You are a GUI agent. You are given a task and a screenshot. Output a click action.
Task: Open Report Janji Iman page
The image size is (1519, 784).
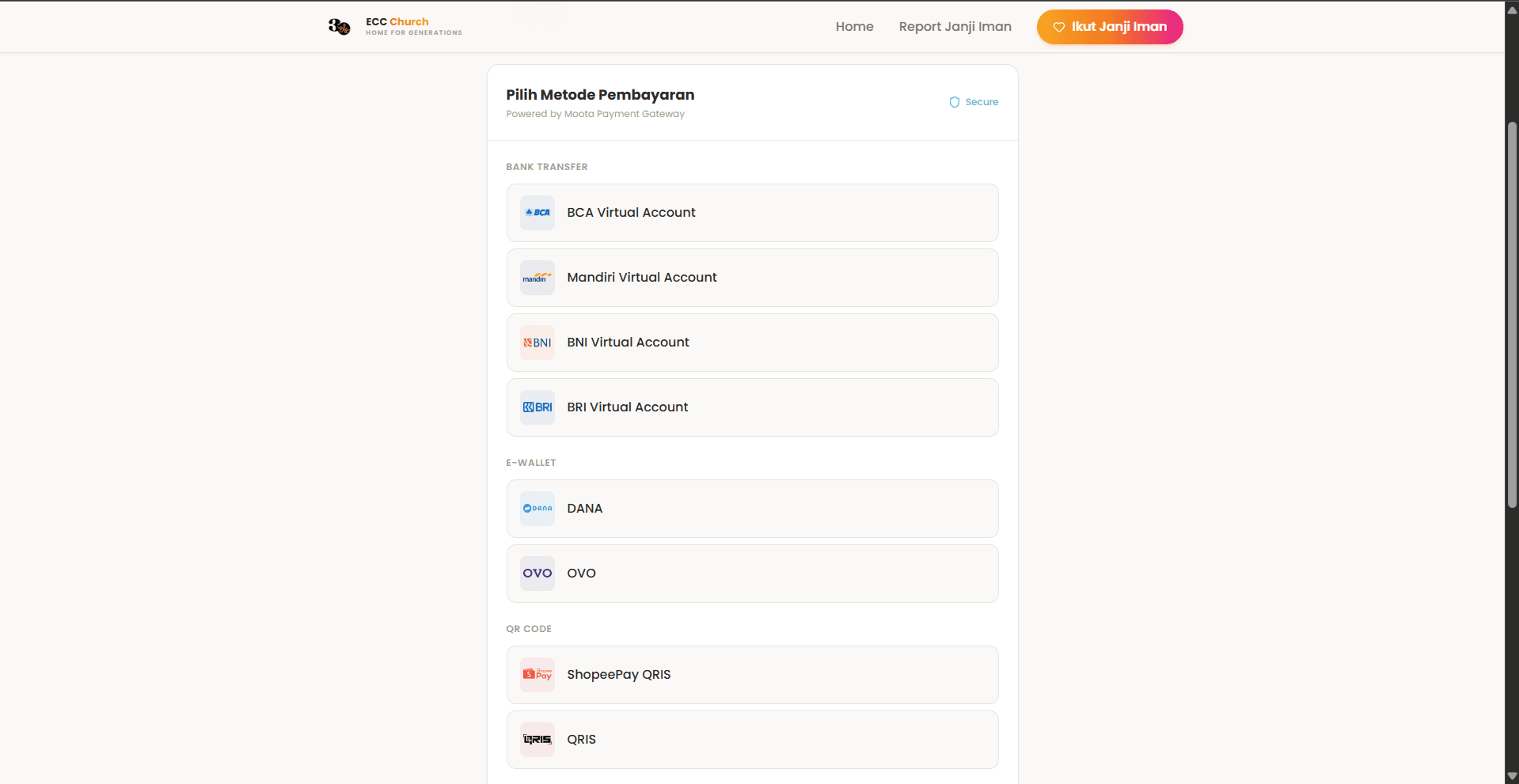coord(955,27)
